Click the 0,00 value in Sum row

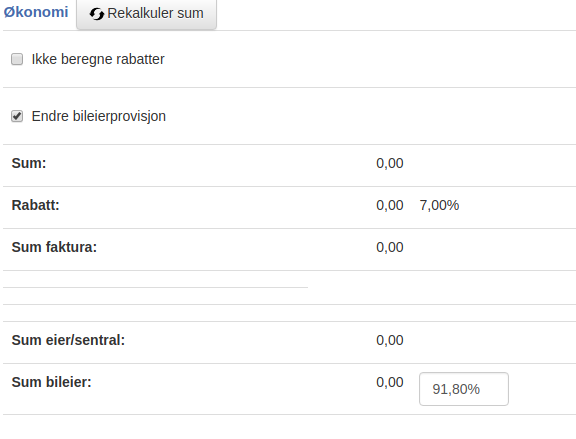tap(390, 163)
